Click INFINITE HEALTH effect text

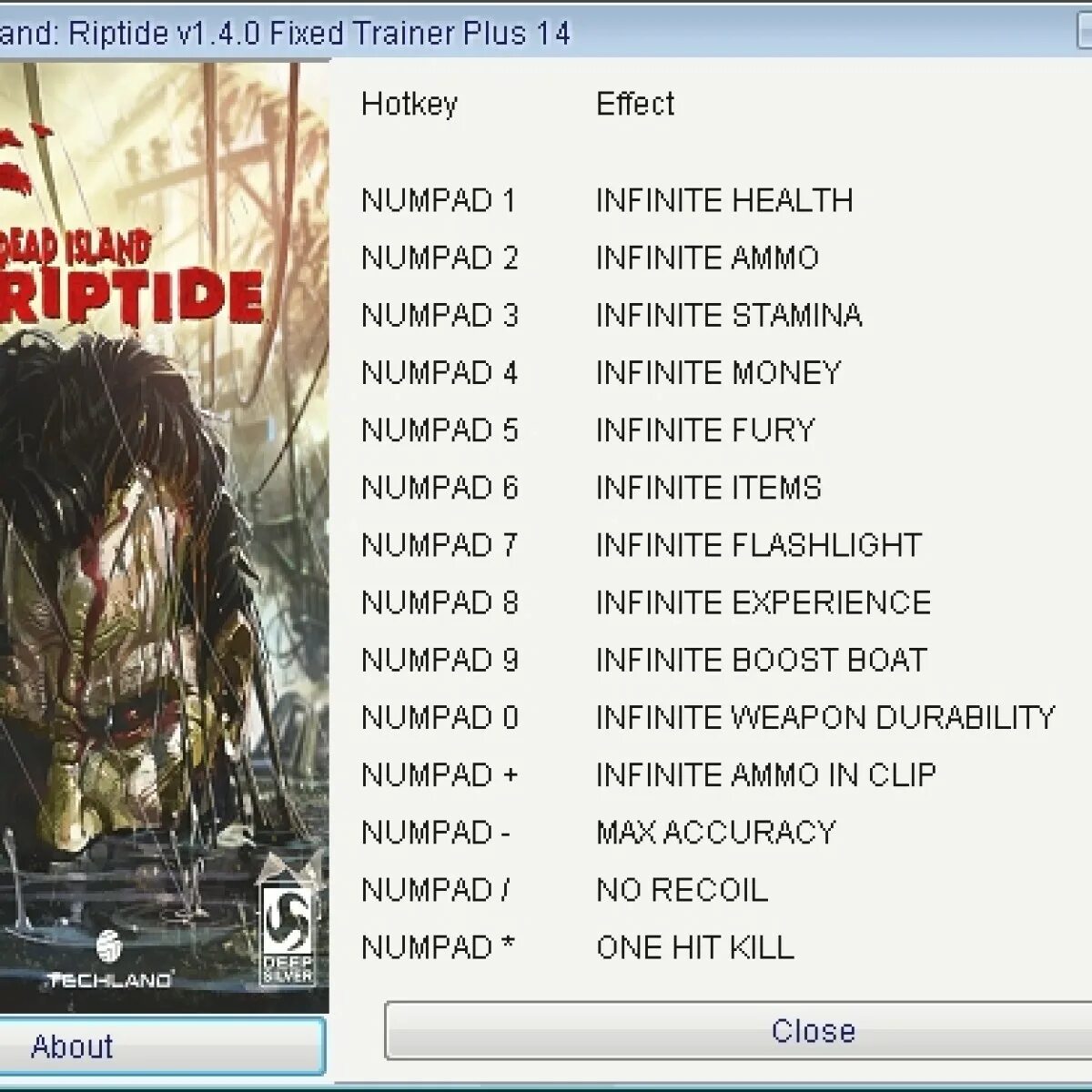click(x=724, y=200)
